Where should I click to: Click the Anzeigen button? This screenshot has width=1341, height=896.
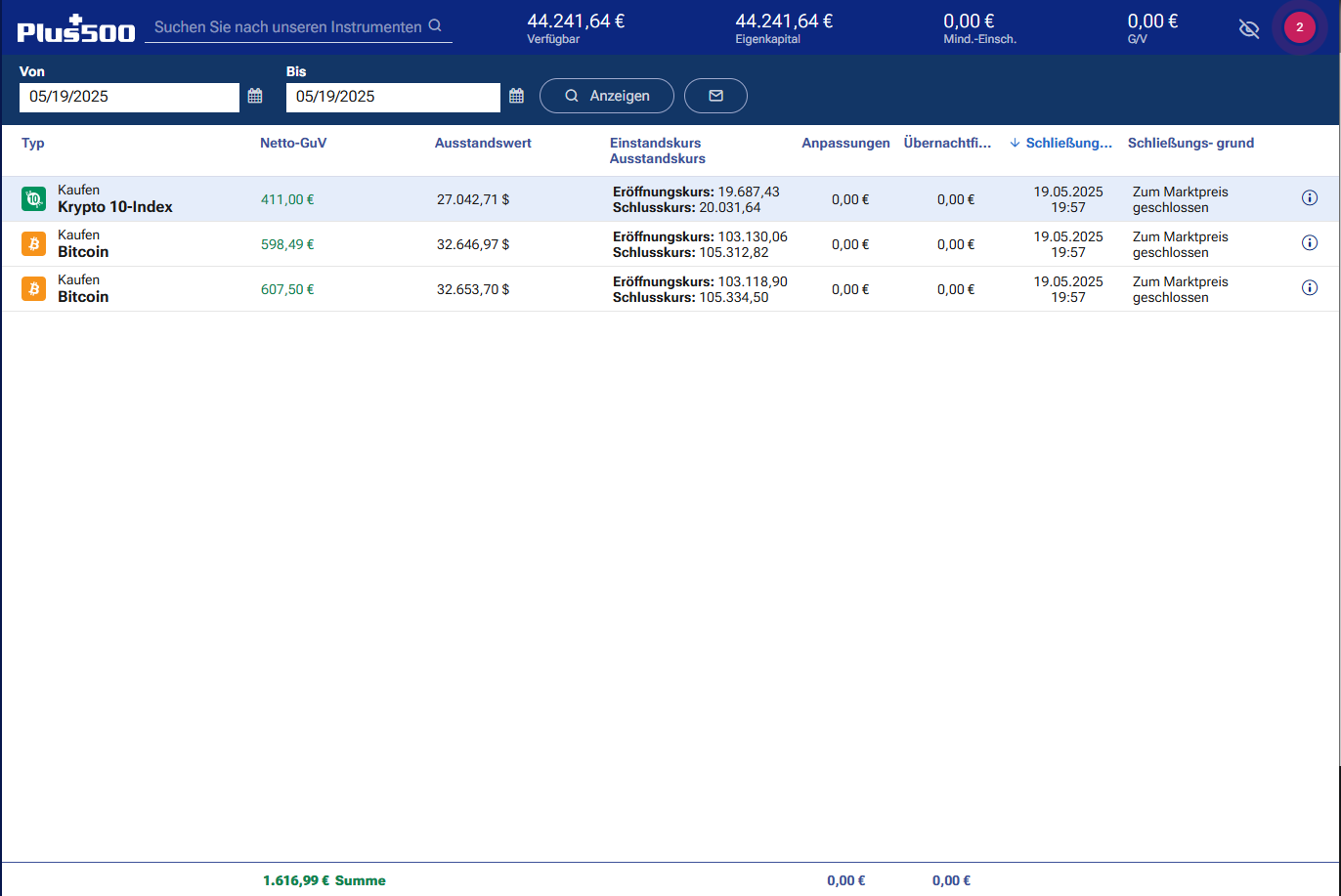coord(607,96)
